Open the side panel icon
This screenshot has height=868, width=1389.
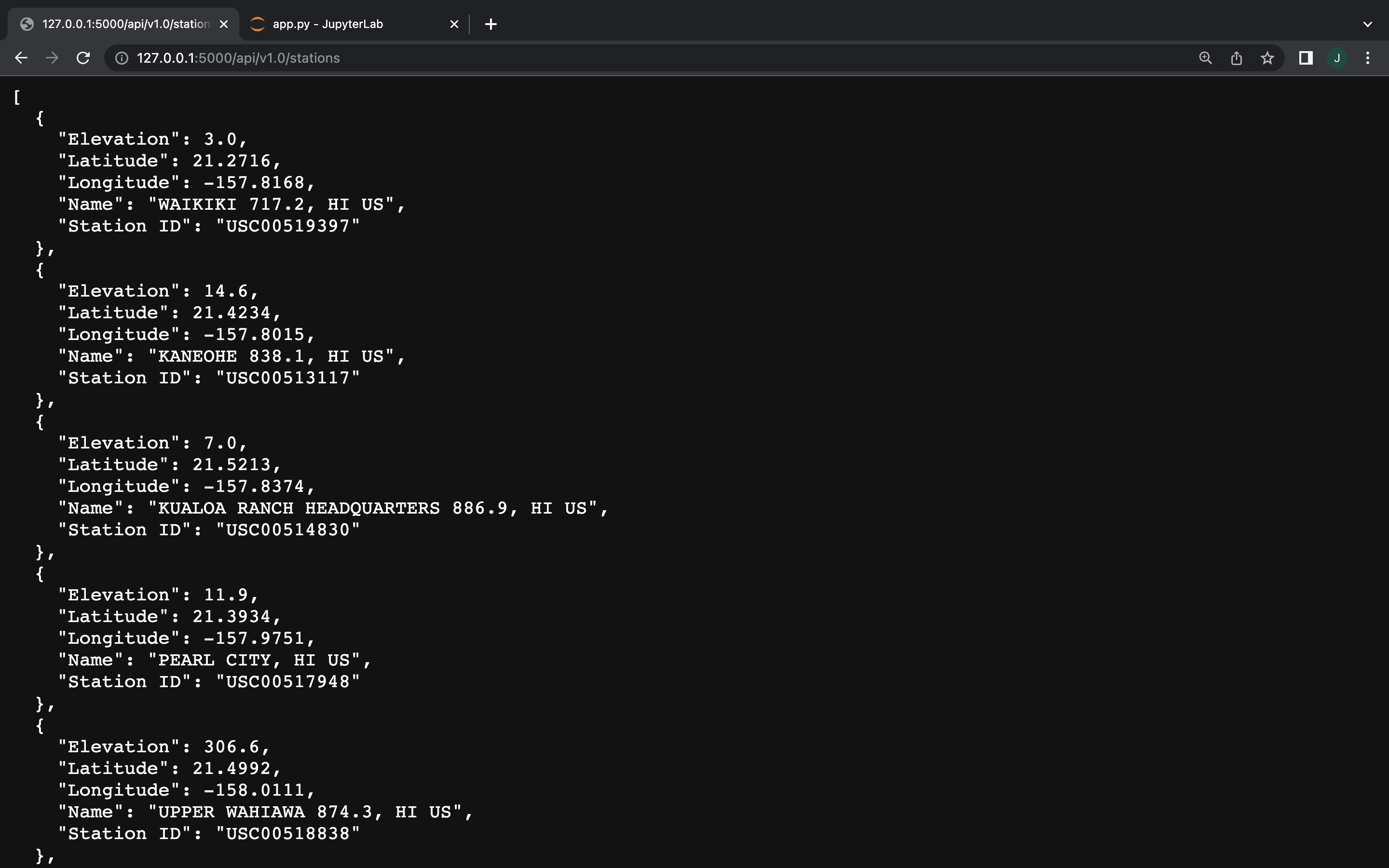(1305, 58)
